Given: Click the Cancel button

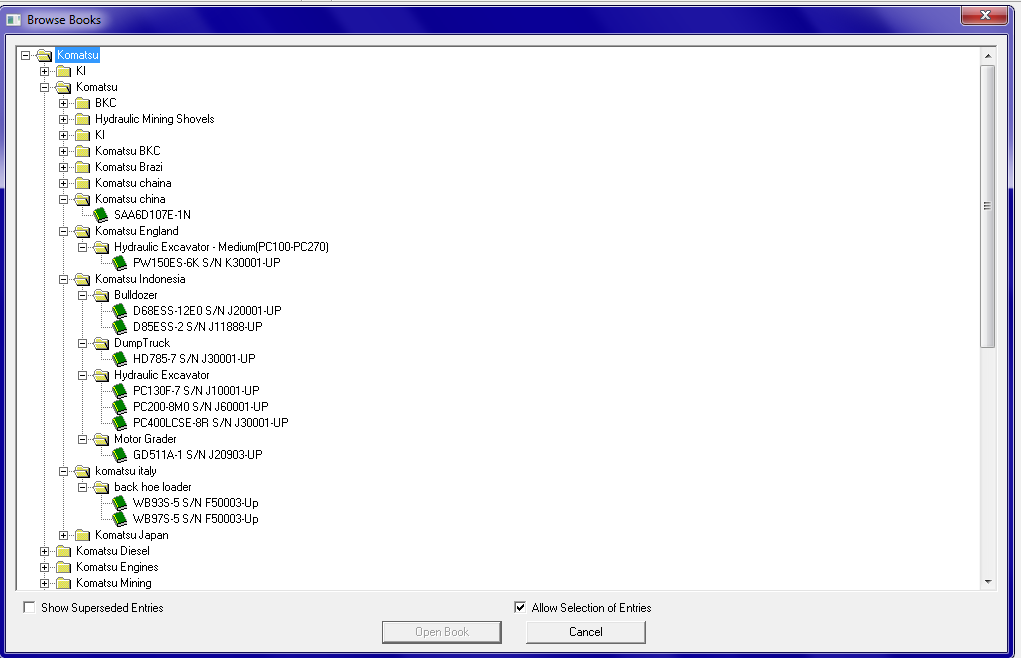Looking at the screenshot, I should click(586, 632).
